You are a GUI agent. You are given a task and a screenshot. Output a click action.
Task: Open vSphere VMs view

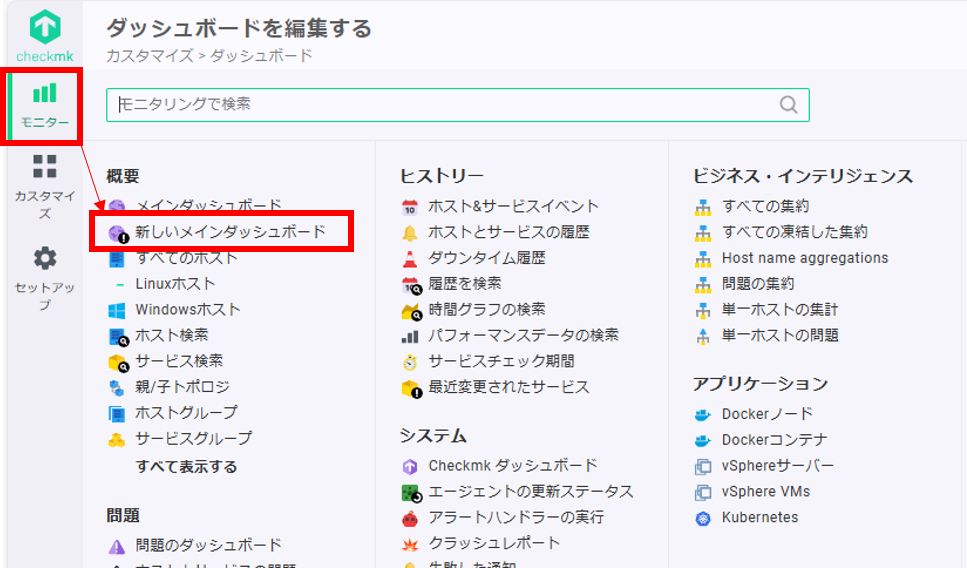tap(766, 492)
